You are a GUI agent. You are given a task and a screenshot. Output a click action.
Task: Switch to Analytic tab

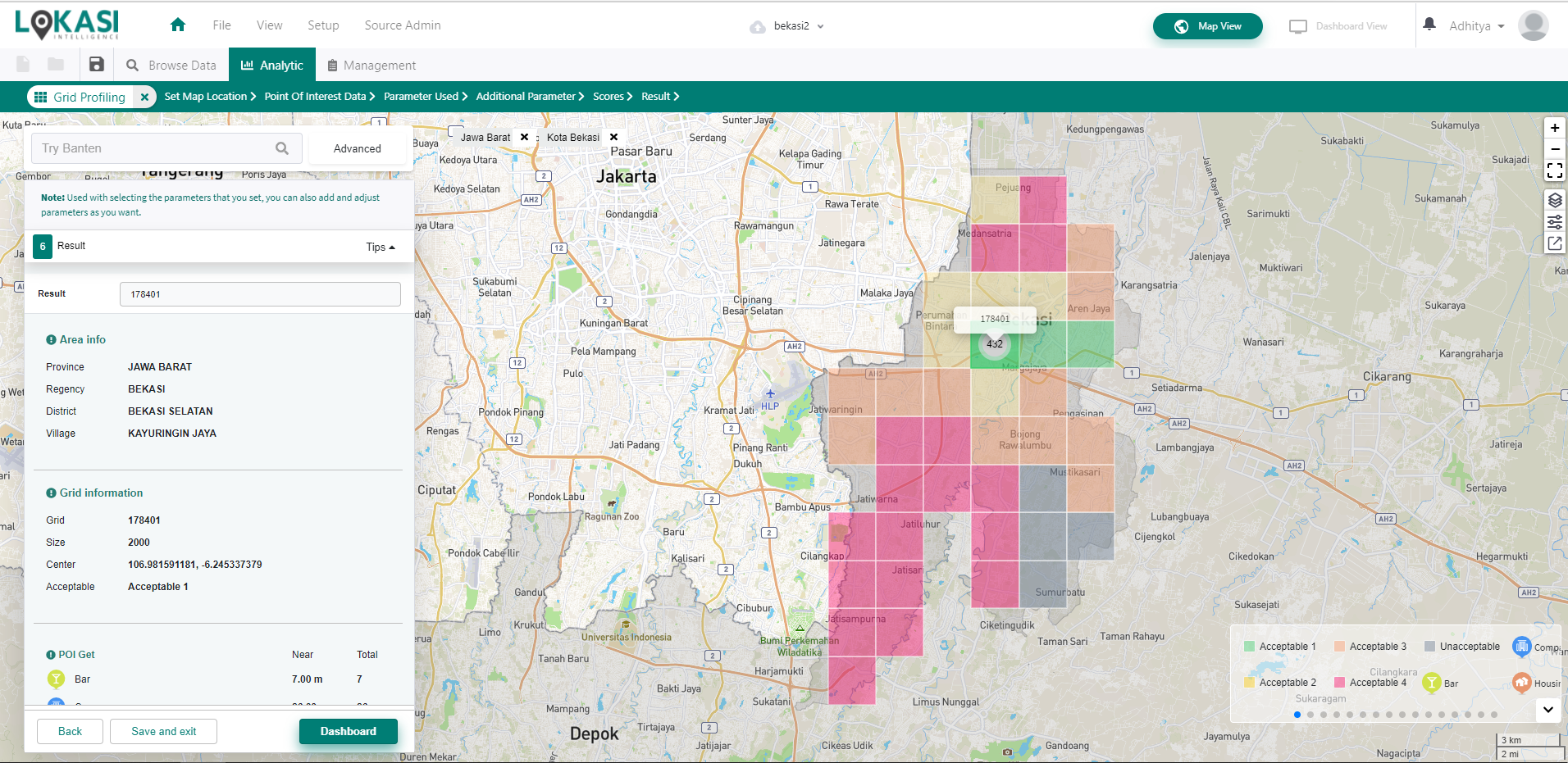271,66
